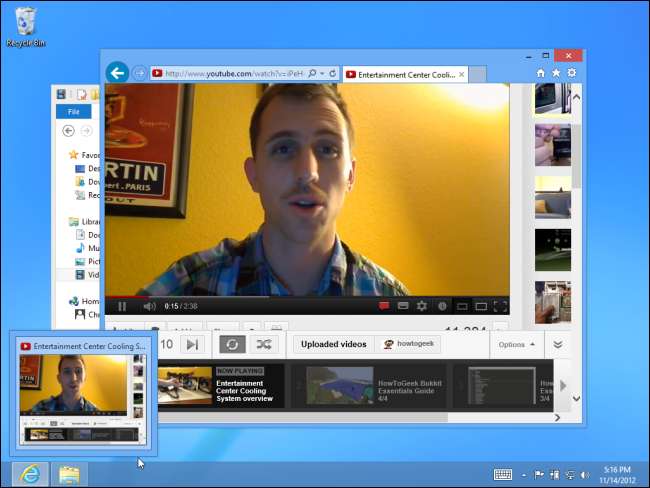Open File menu in Explorer window
The image size is (650, 488).
pyautogui.click(x=73, y=112)
